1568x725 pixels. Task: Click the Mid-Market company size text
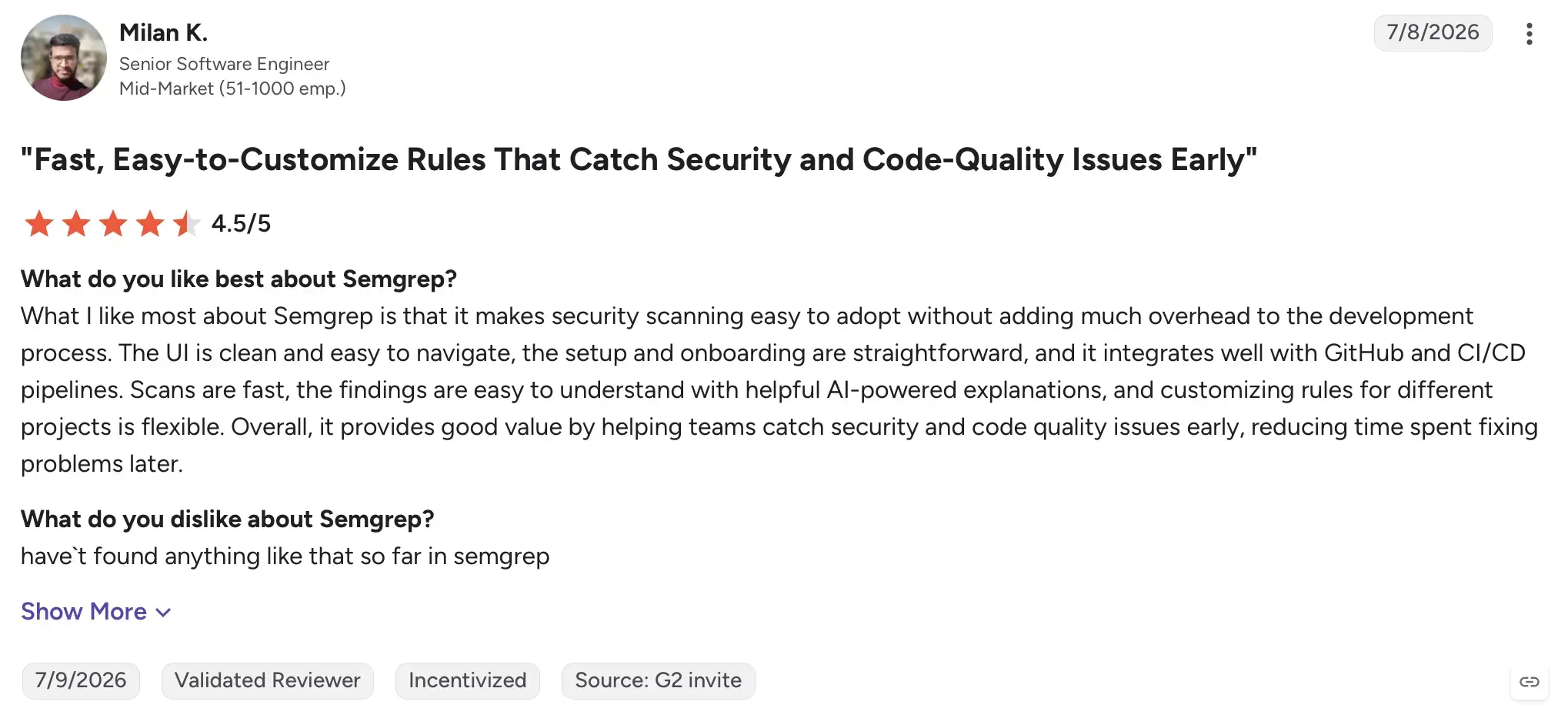pyautogui.click(x=232, y=89)
